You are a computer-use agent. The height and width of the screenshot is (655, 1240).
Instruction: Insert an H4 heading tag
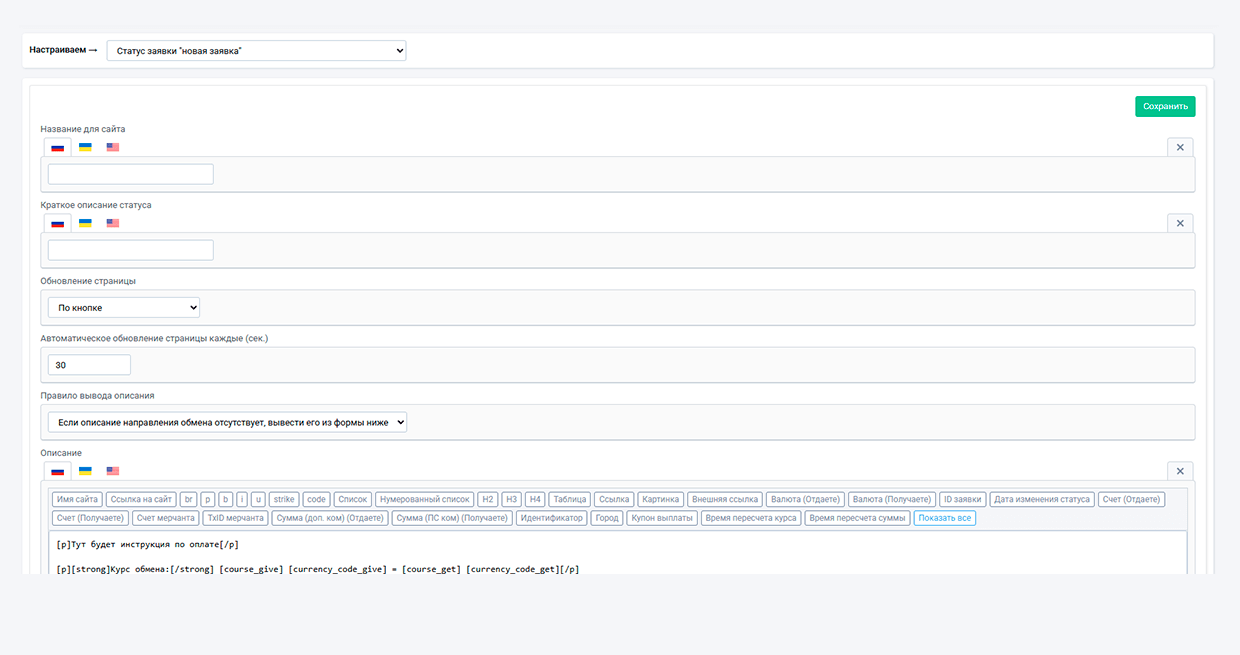tap(535, 499)
